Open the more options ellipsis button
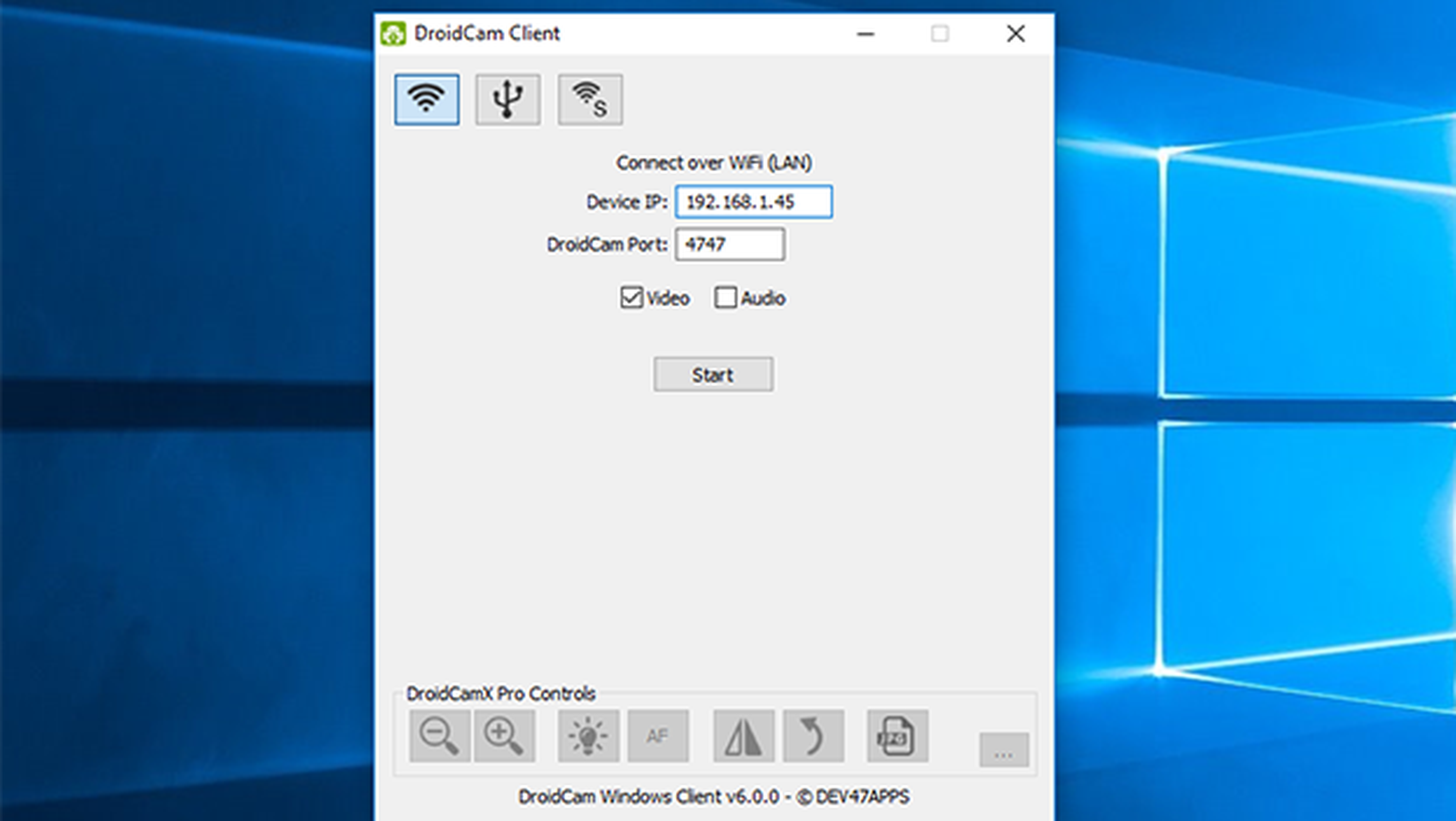Image resolution: width=1456 pixels, height=821 pixels. [x=1004, y=750]
